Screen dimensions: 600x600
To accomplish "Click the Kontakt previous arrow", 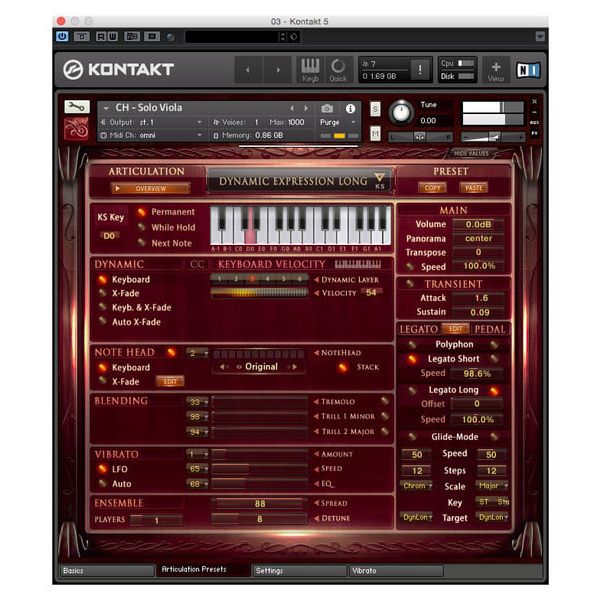I will coord(248,70).
